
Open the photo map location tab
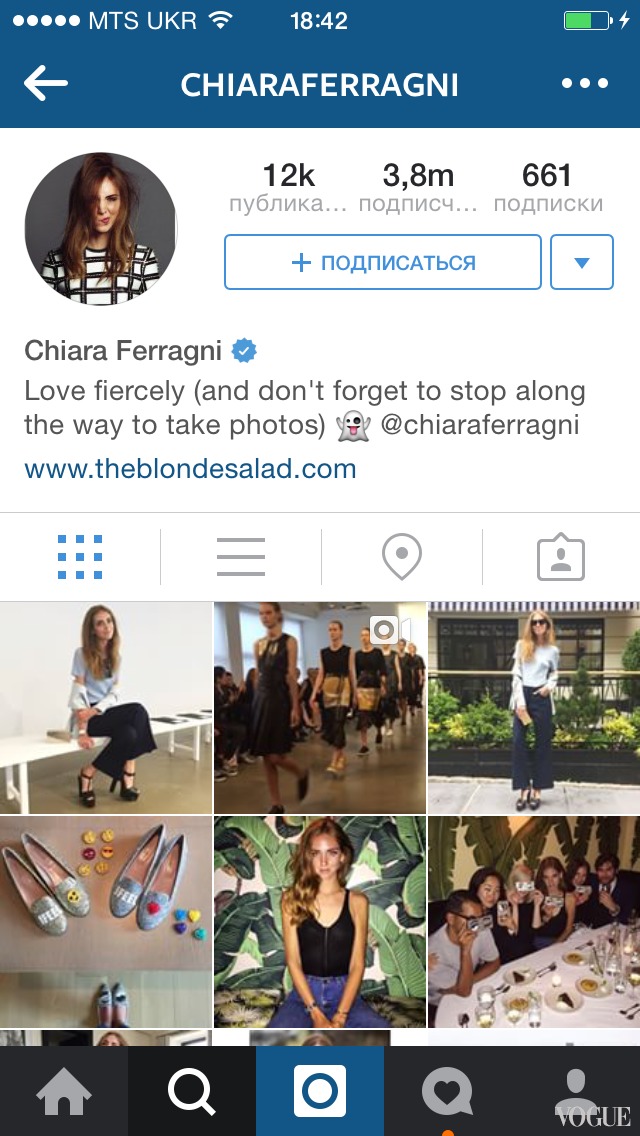click(x=402, y=556)
